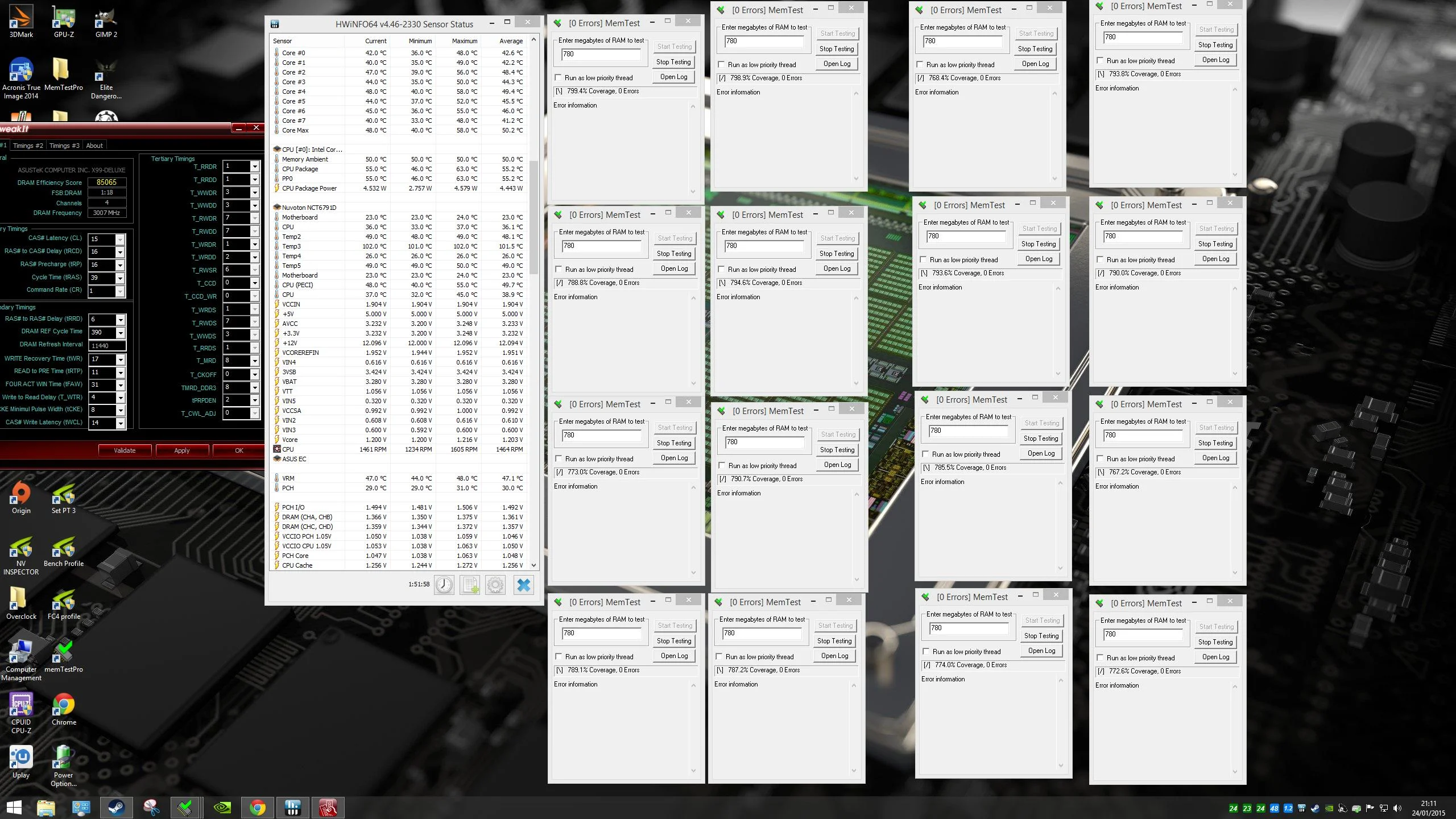Click the Steam icon in the taskbar
Viewport: 1456px width, 819px height.
[117, 808]
